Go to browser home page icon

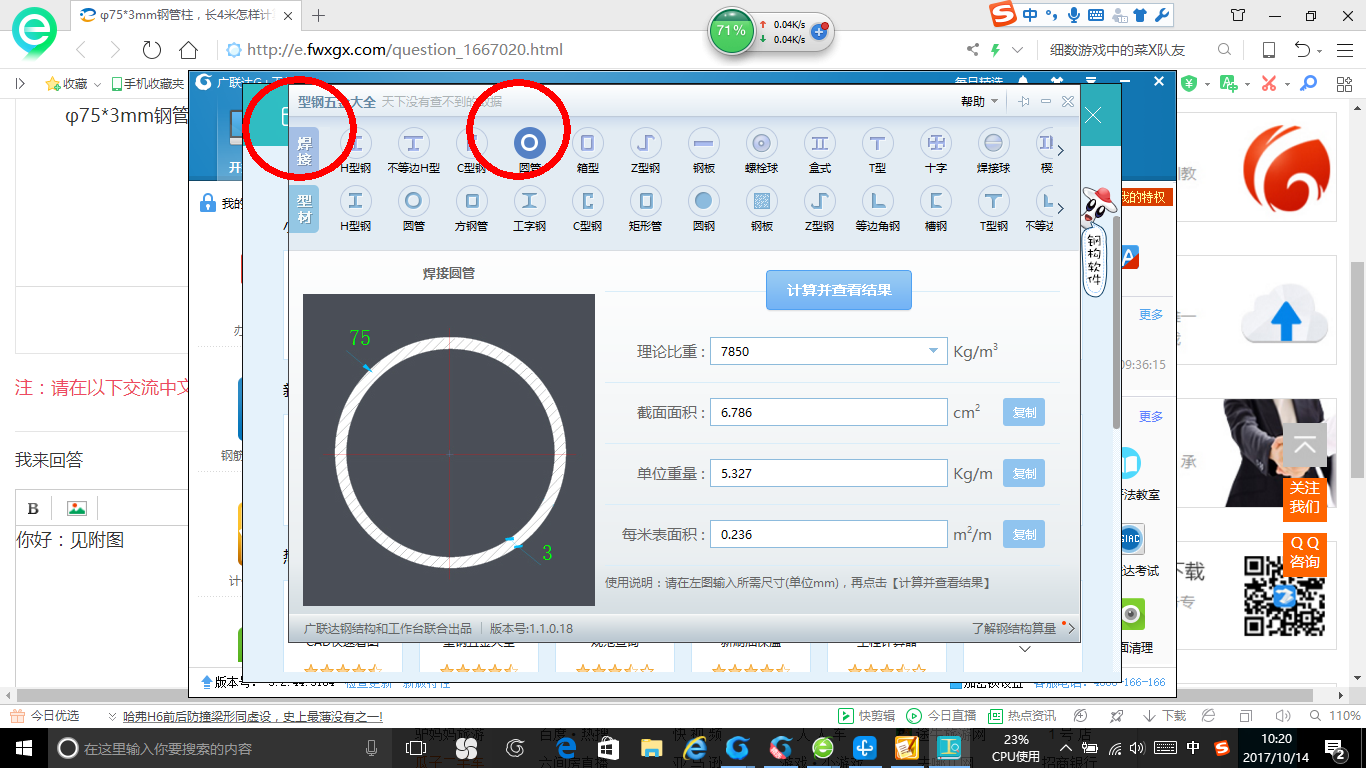pyautogui.click(x=188, y=49)
